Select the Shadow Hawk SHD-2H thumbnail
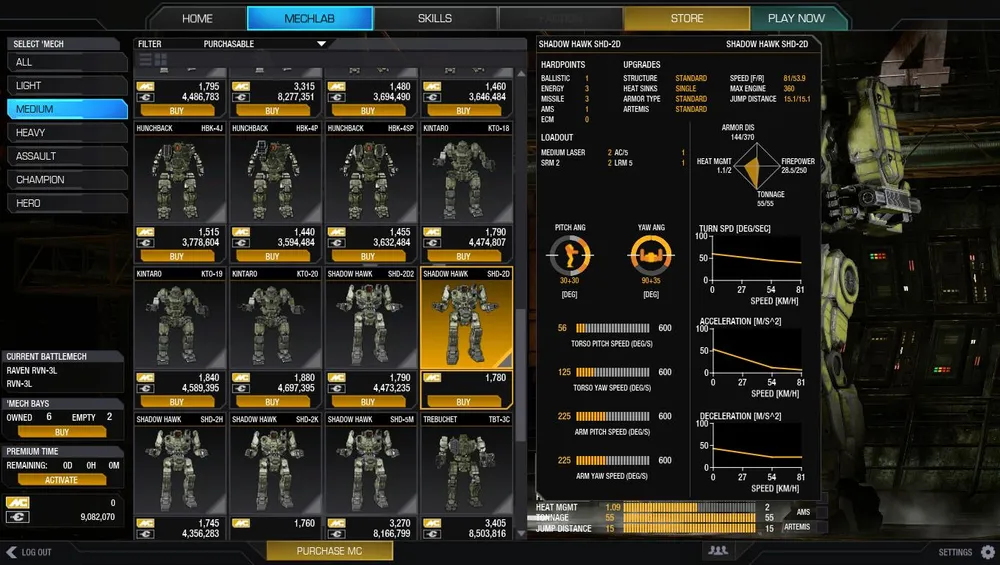The image size is (1000, 565). [x=179, y=469]
